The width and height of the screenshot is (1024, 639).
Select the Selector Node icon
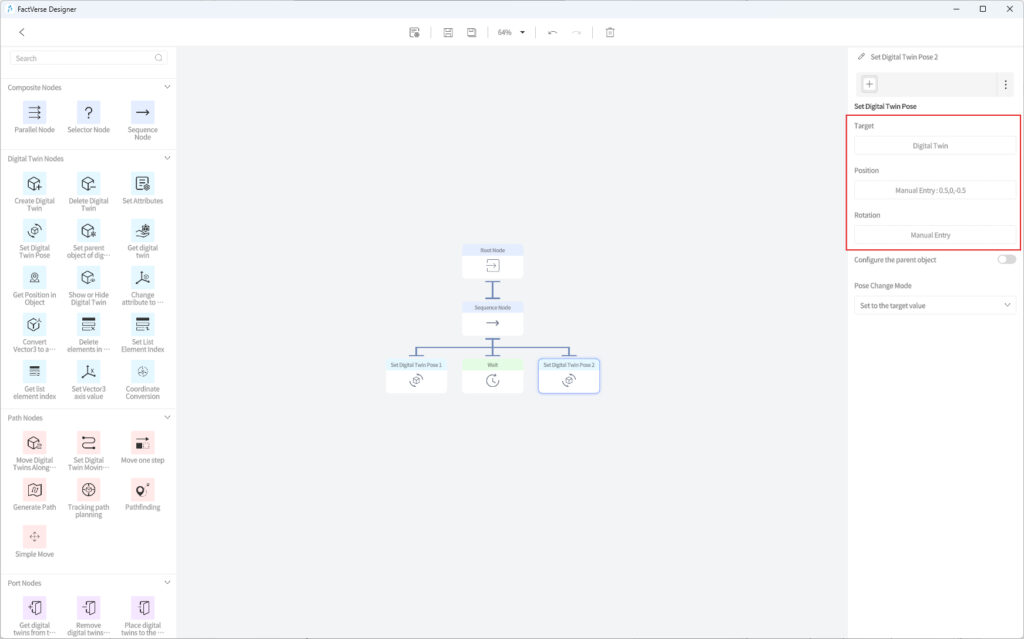tap(88, 112)
